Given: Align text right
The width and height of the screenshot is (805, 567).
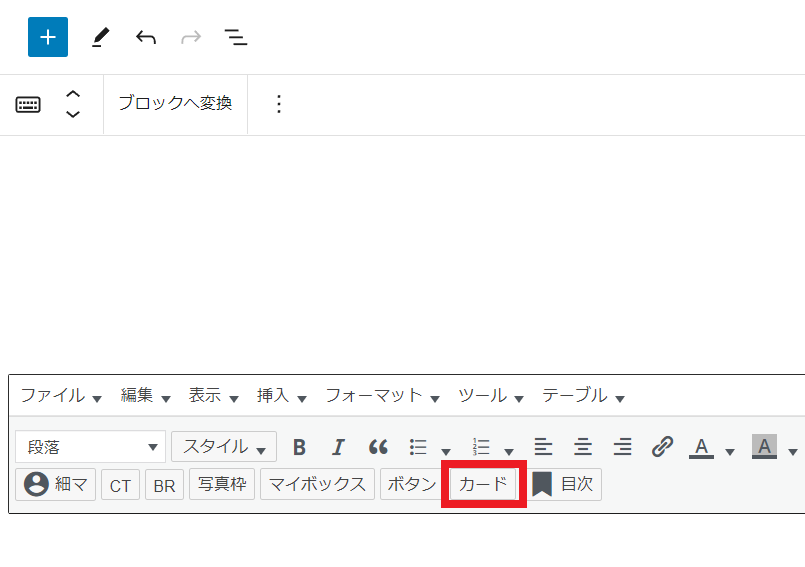Looking at the screenshot, I should click(622, 447).
